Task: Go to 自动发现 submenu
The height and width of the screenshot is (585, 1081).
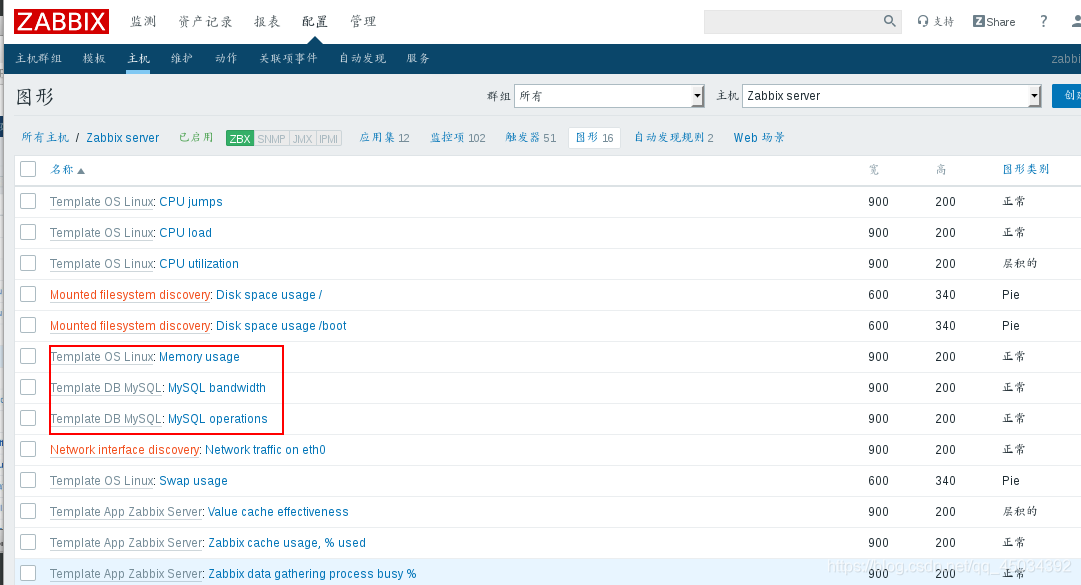Action: click(362, 59)
